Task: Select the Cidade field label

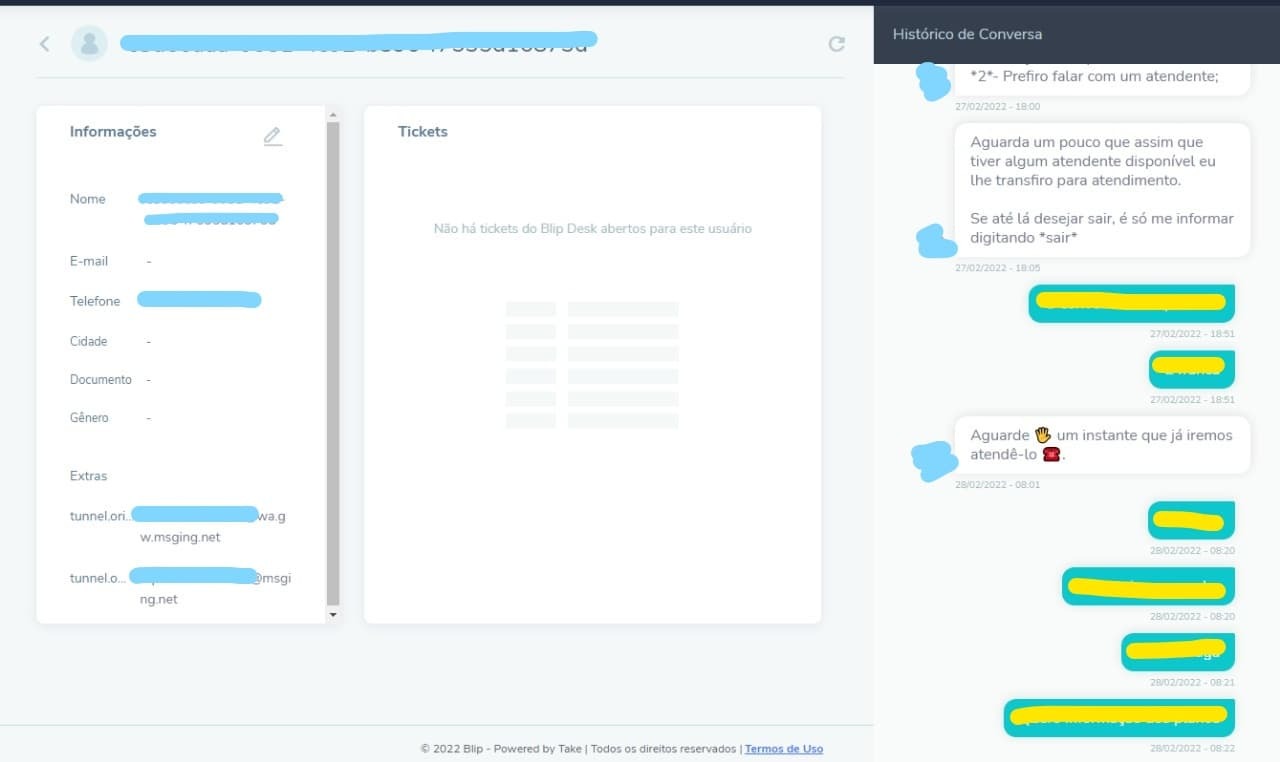Action: click(x=88, y=341)
